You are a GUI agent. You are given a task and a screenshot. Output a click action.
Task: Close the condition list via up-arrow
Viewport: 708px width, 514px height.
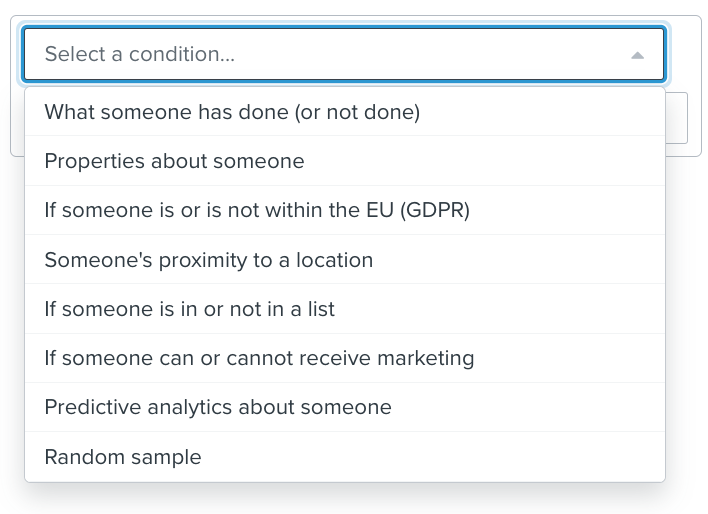click(x=637, y=55)
